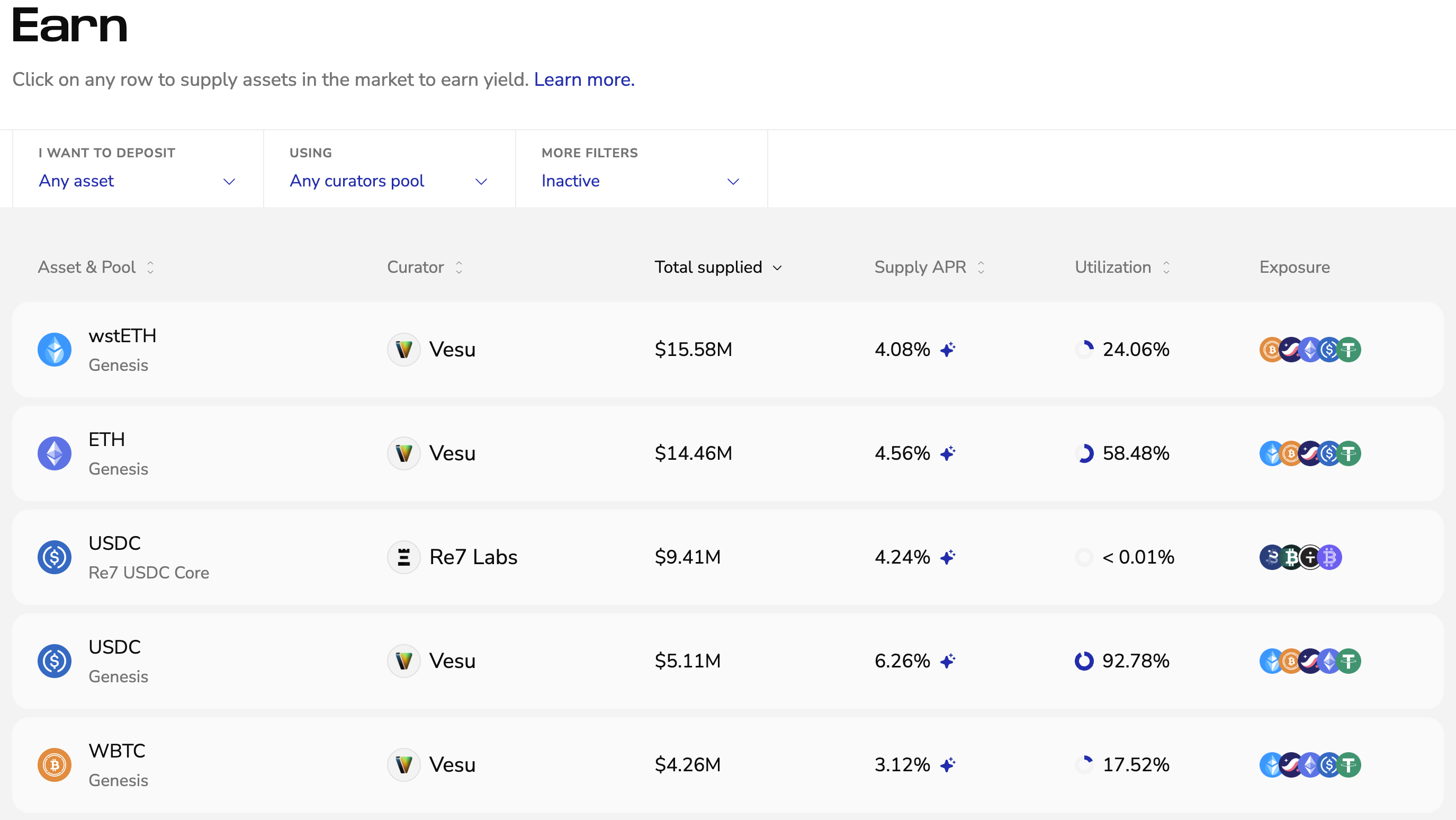Click the utilization ring icon beside 92.78%
1456x820 pixels.
(1083, 661)
